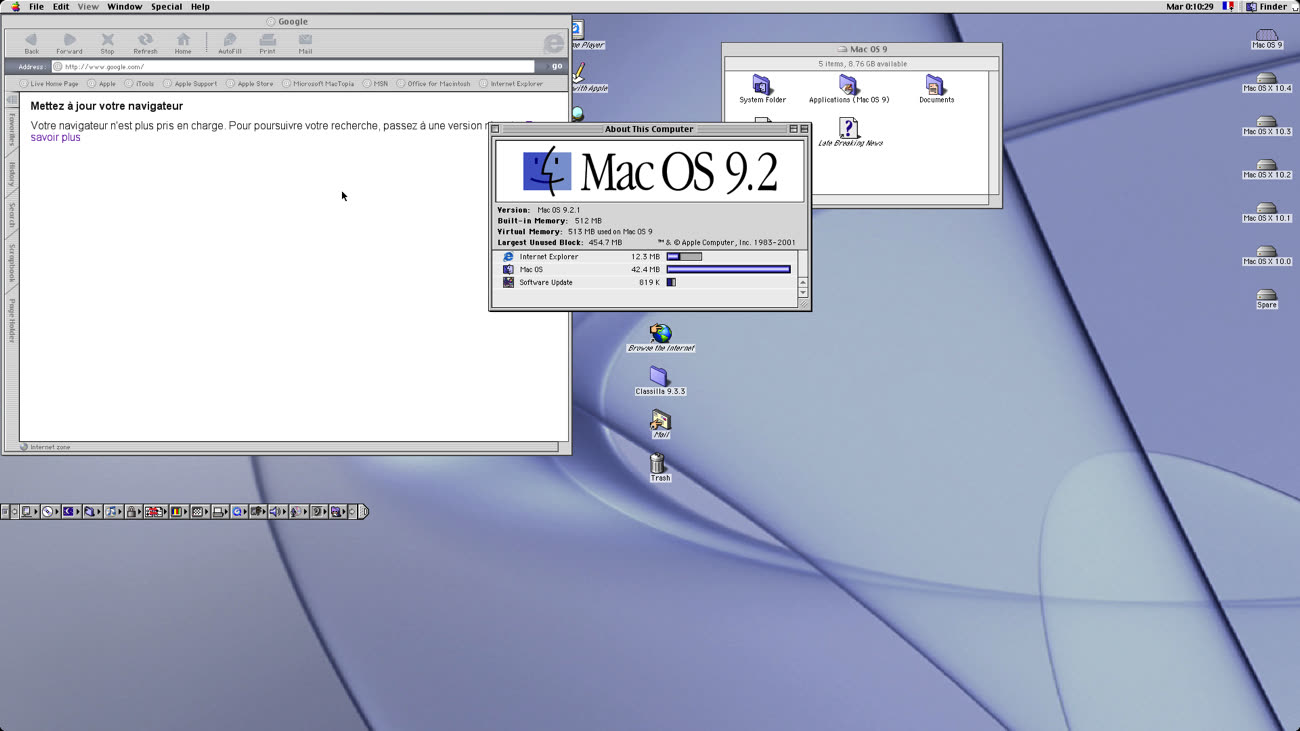
Task: Open the Special menu
Action: point(166,7)
